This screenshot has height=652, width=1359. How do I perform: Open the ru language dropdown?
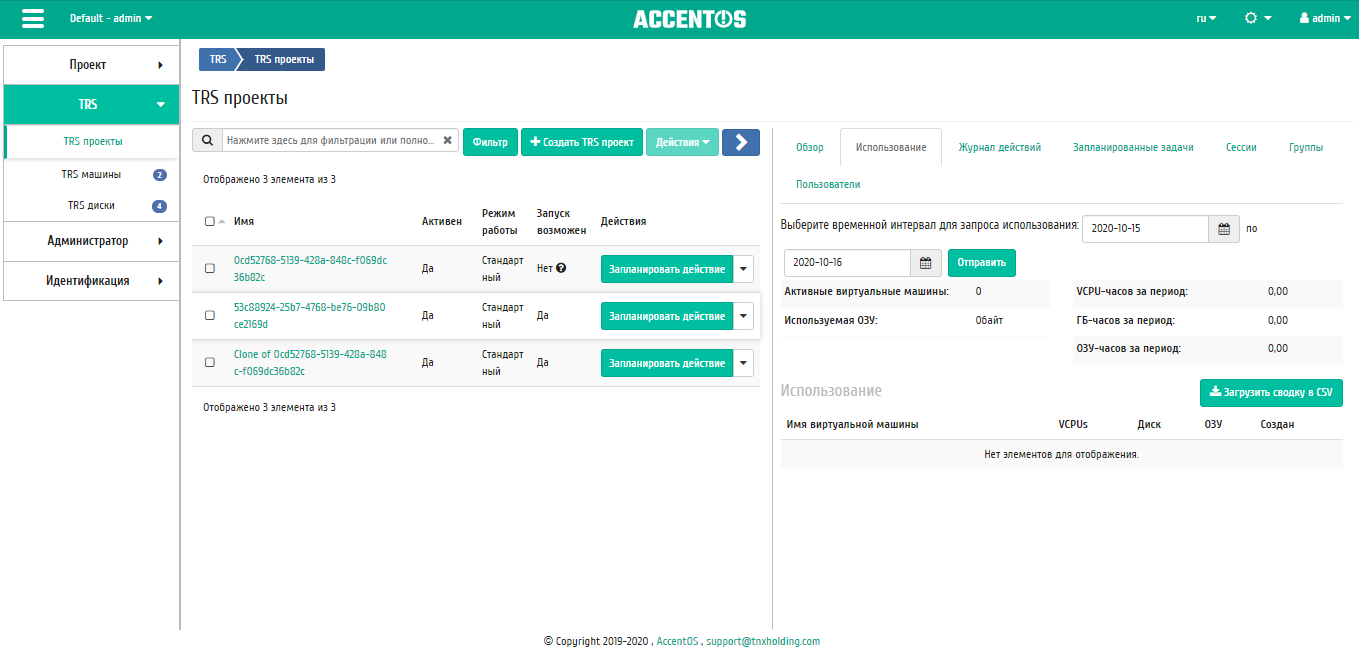[1206, 18]
